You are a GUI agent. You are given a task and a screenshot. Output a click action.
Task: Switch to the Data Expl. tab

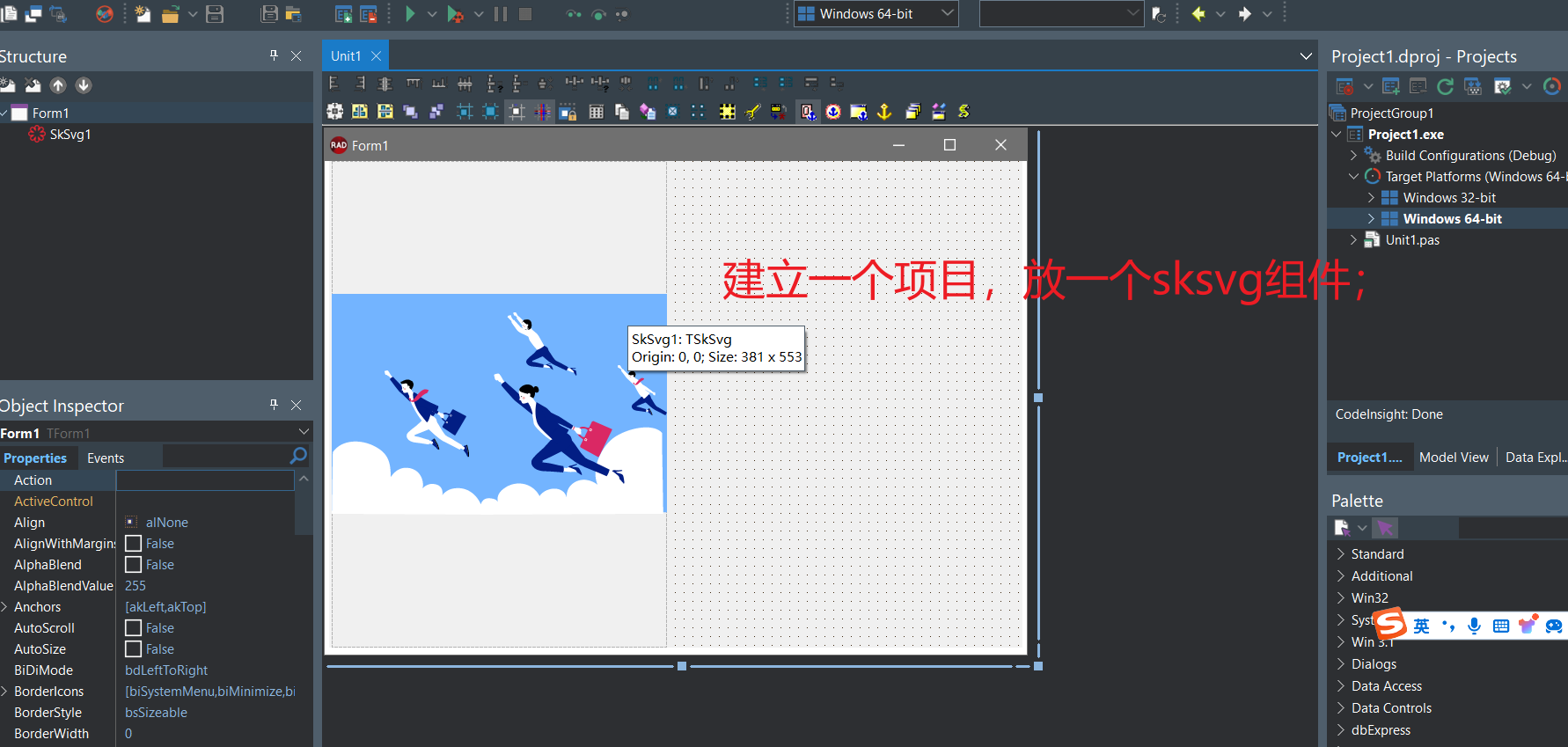(x=1535, y=458)
